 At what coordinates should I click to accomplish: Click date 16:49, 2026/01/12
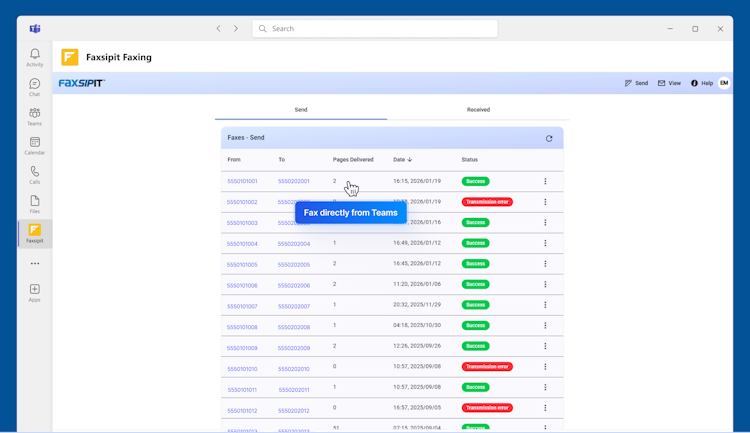[x=417, y=243]
